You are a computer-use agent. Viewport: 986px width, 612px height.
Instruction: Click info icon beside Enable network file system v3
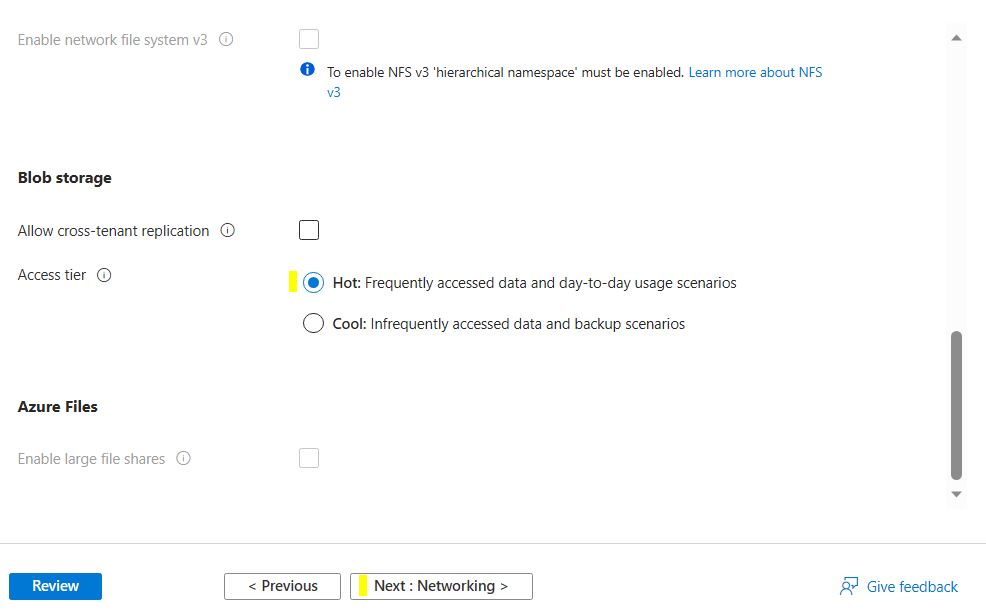(226, 40)
